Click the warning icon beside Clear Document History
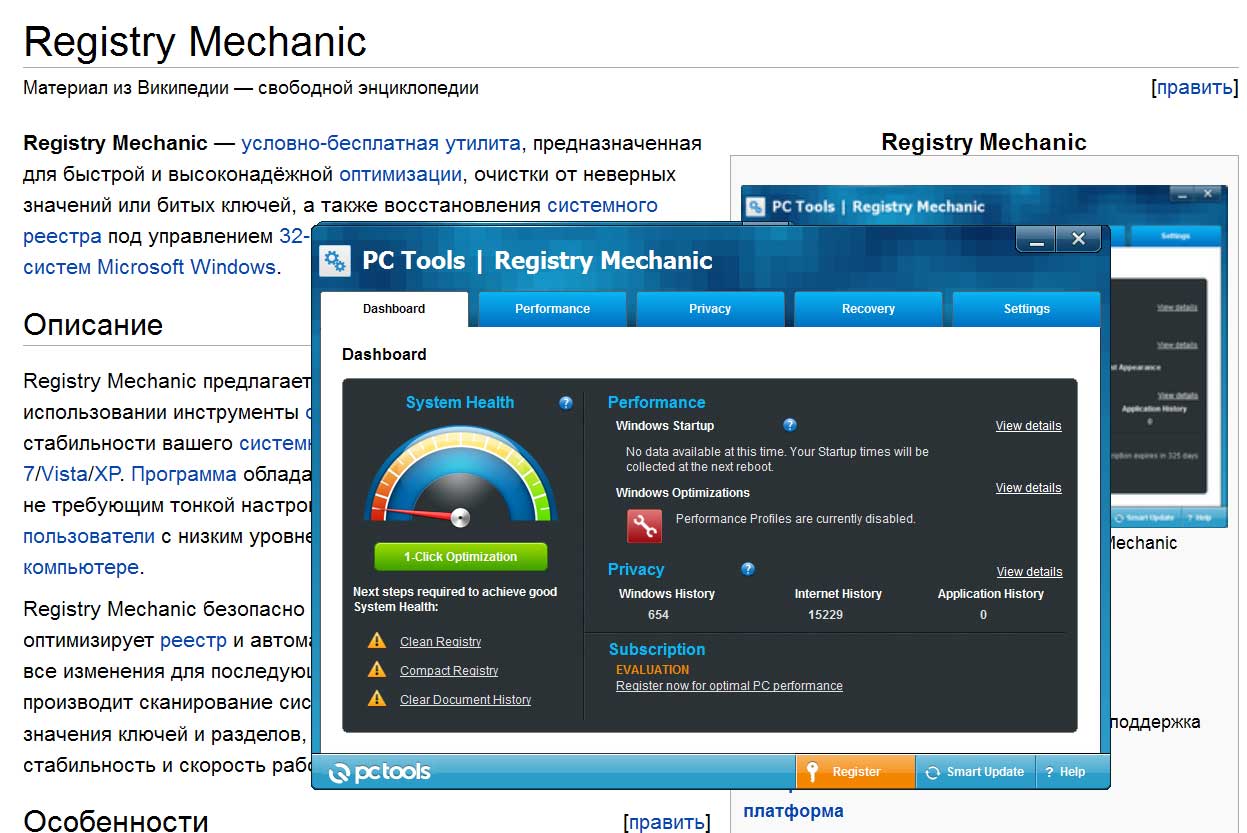Viewport: 1247px width, 833px height. pyautogui.click(x=377, y=698)
